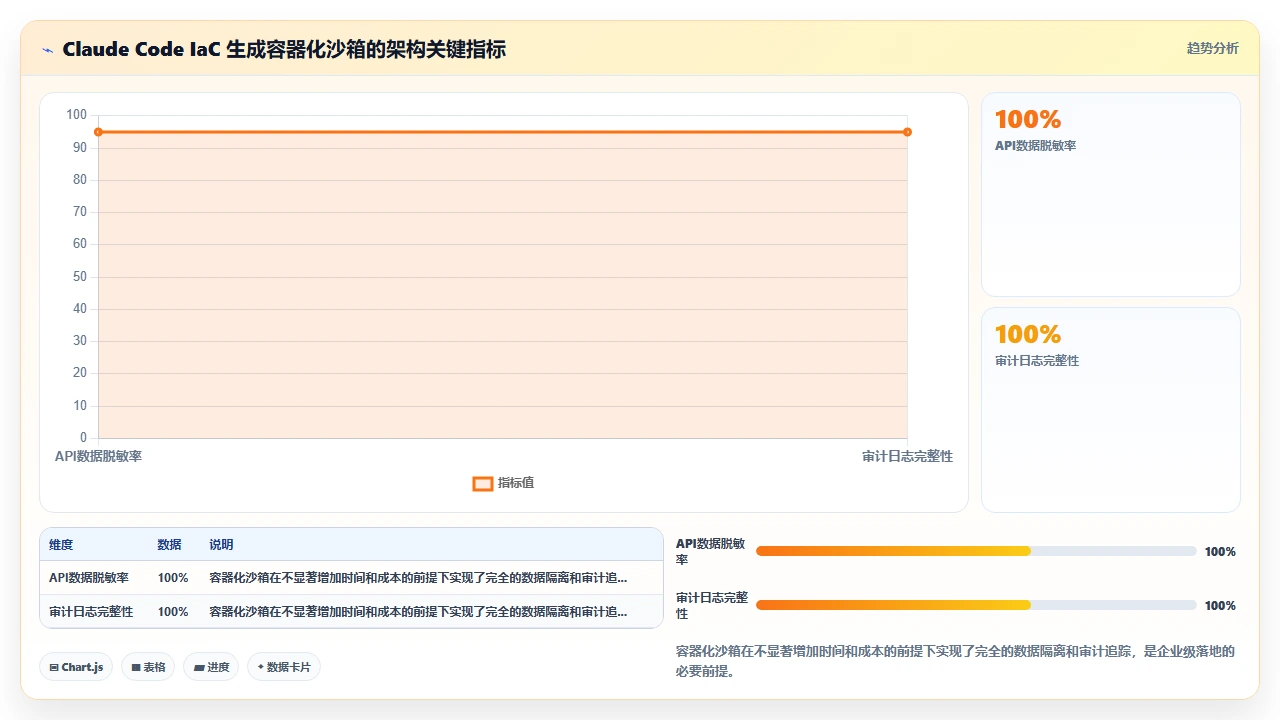
Task: Open the 趋势分析 link in header
Action: (1212, 48)
